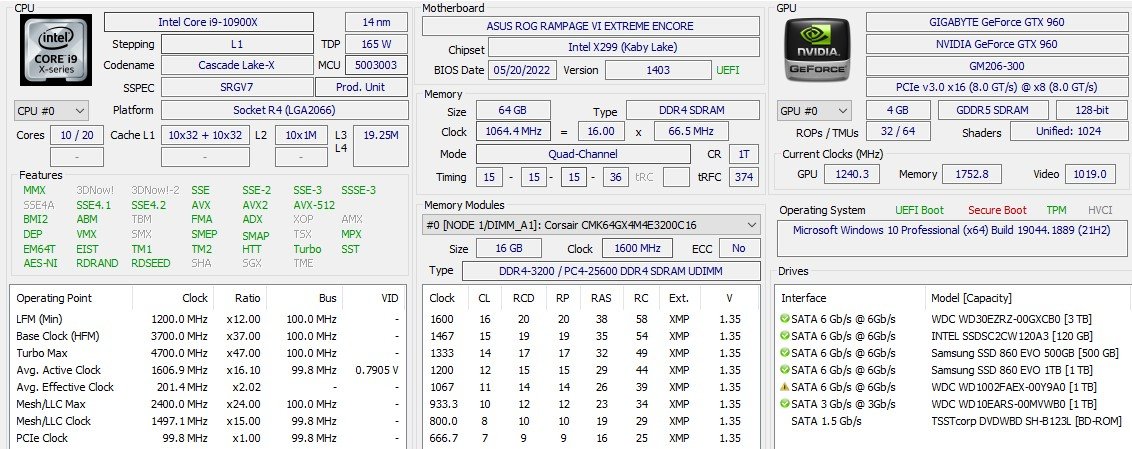Click the Chipset field Intel X299 (Kaby Lake)

coord(624,48)
